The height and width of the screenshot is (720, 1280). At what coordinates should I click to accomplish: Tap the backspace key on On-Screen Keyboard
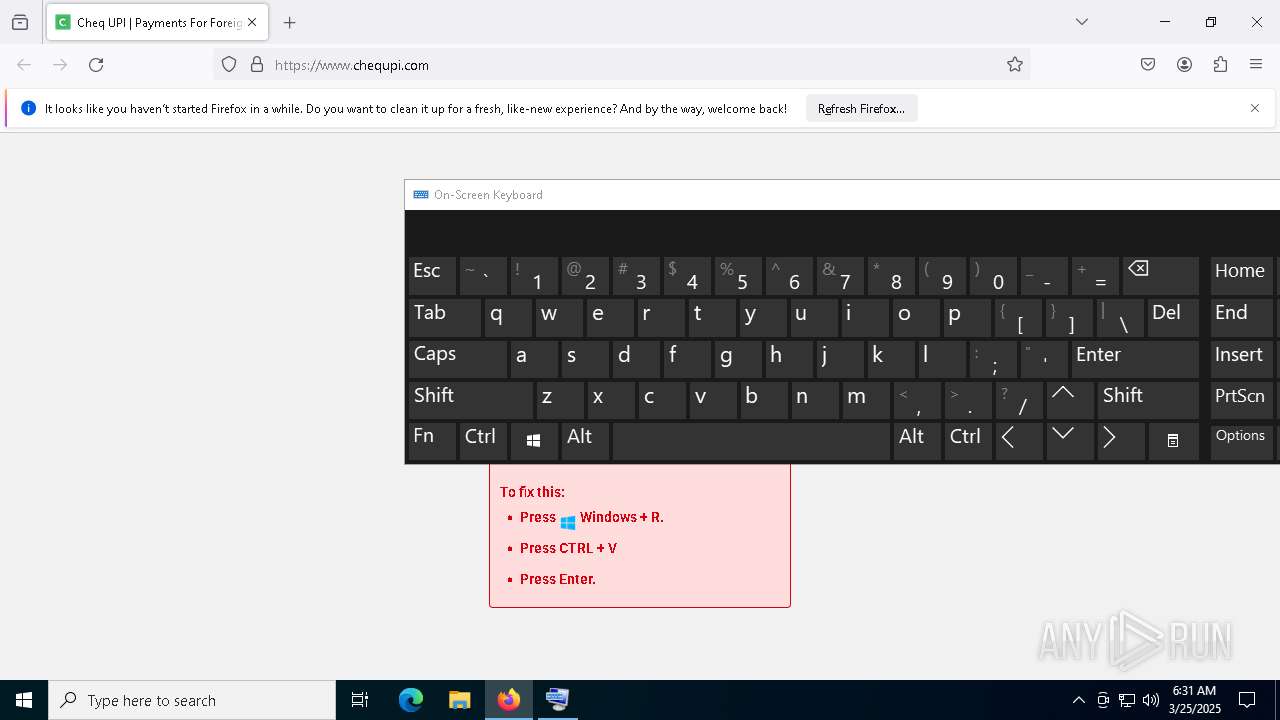1161,275
